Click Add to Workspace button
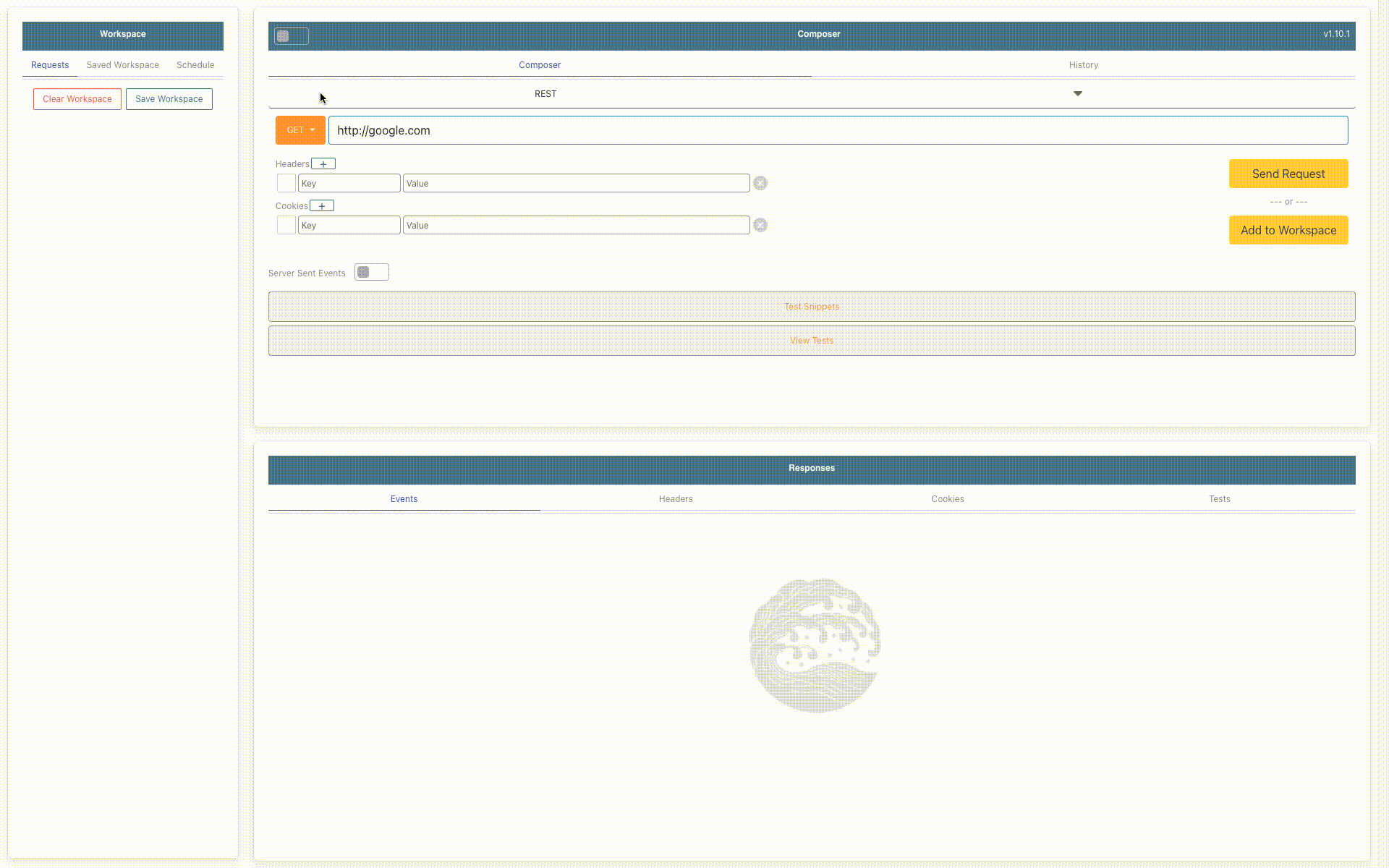Viewport: 1389px width, 868px height. [1288, 231]
